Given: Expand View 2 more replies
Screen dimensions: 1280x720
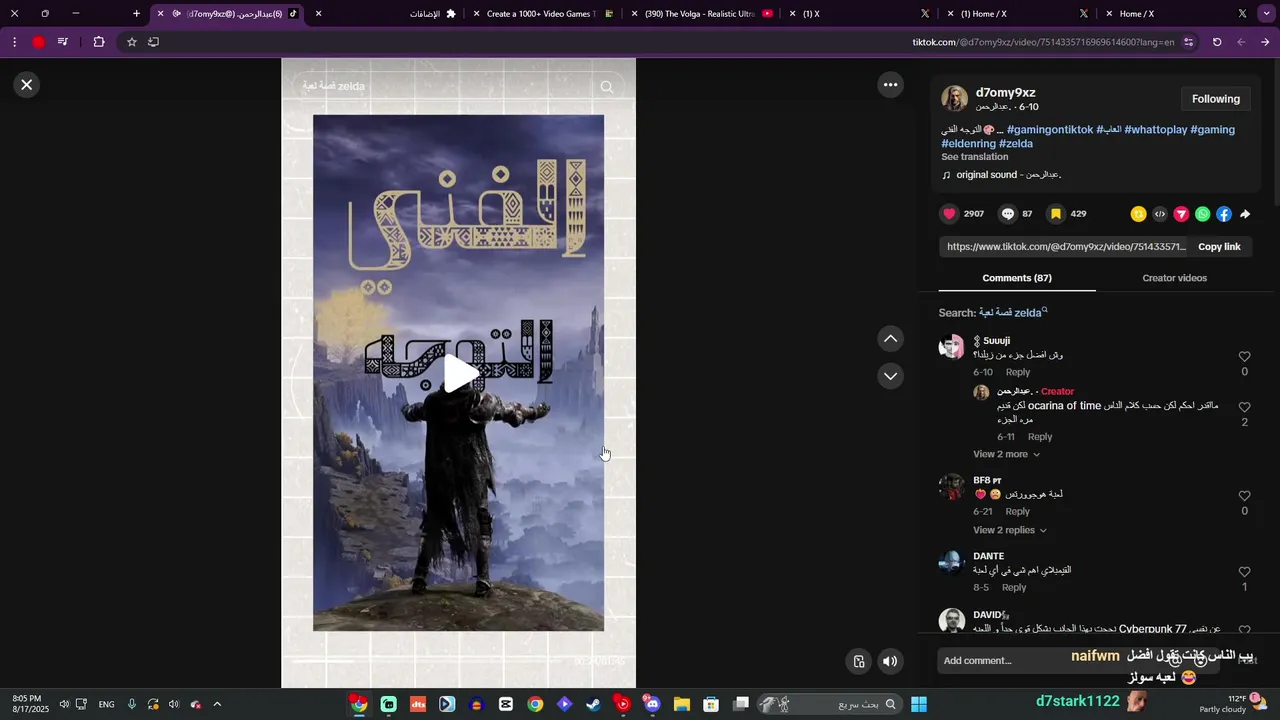Looking at the screenshot, I should coord(1006,454).
